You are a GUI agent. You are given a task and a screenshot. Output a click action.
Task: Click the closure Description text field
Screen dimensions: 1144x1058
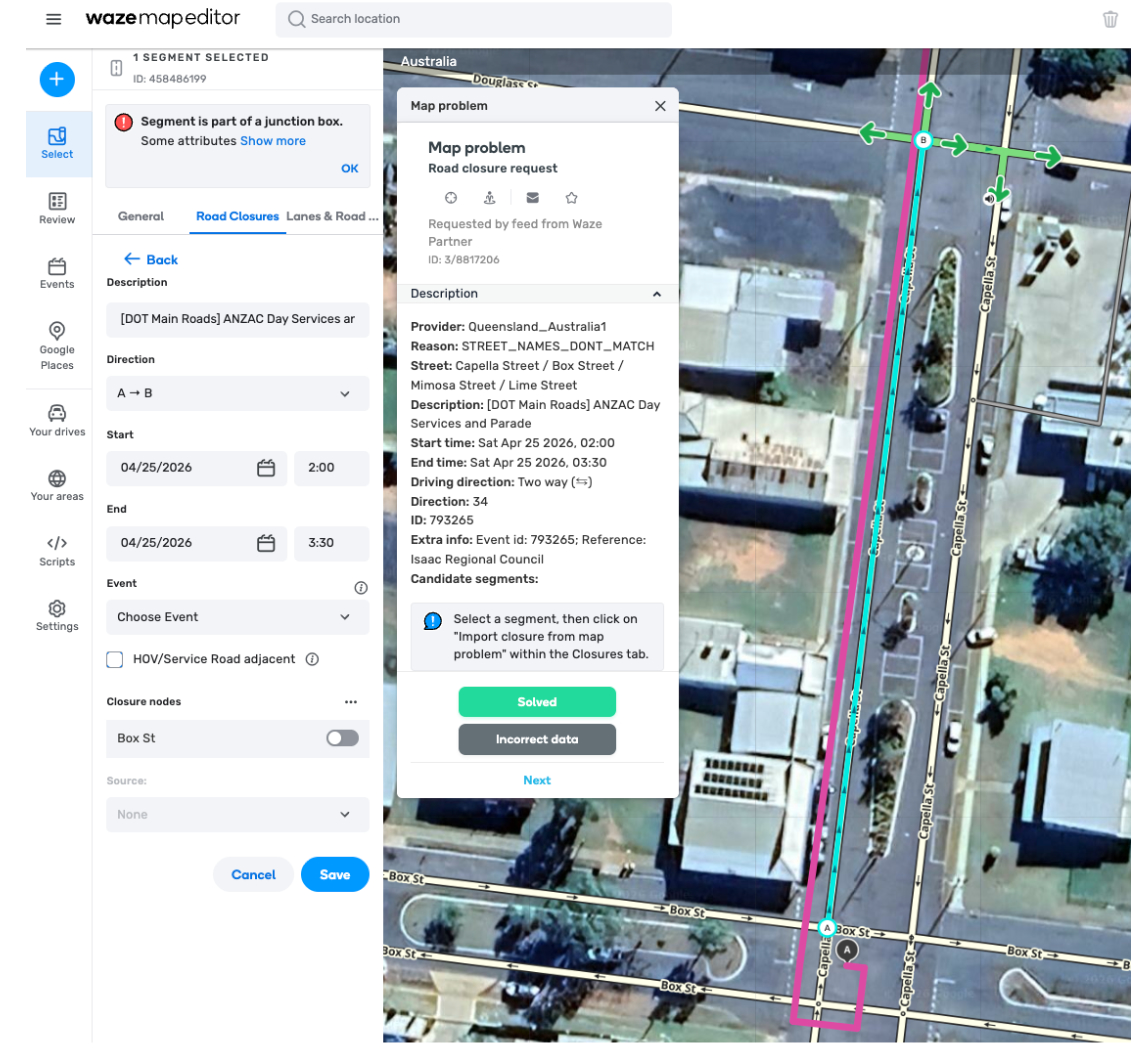pyautogui.click(x=237, y=320)
